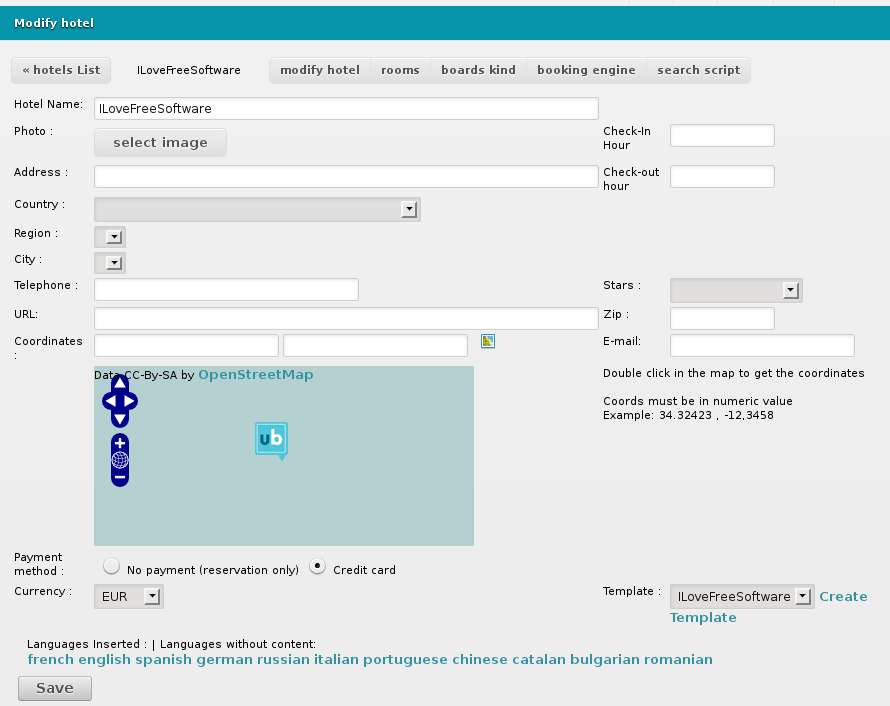Screen dimensions: 890x706
Task: Click the E-mail input field
Action: [762, 346]
